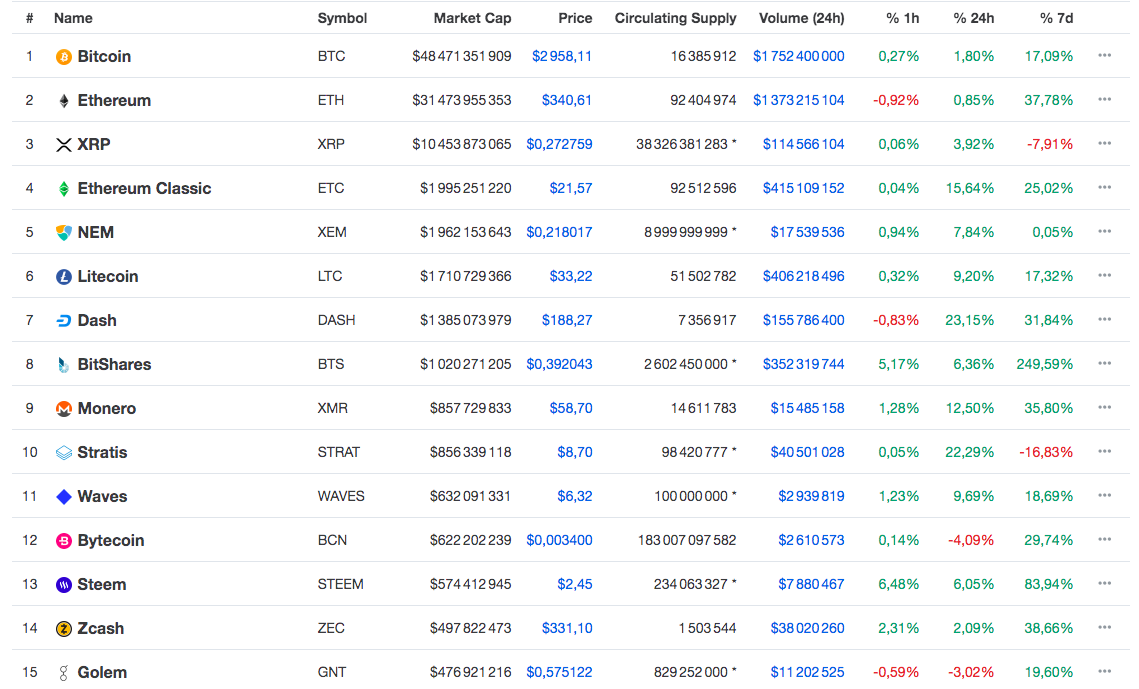Click Zcash price $331,10 link
The image size is (1139, 689).
tap(567, 629)
